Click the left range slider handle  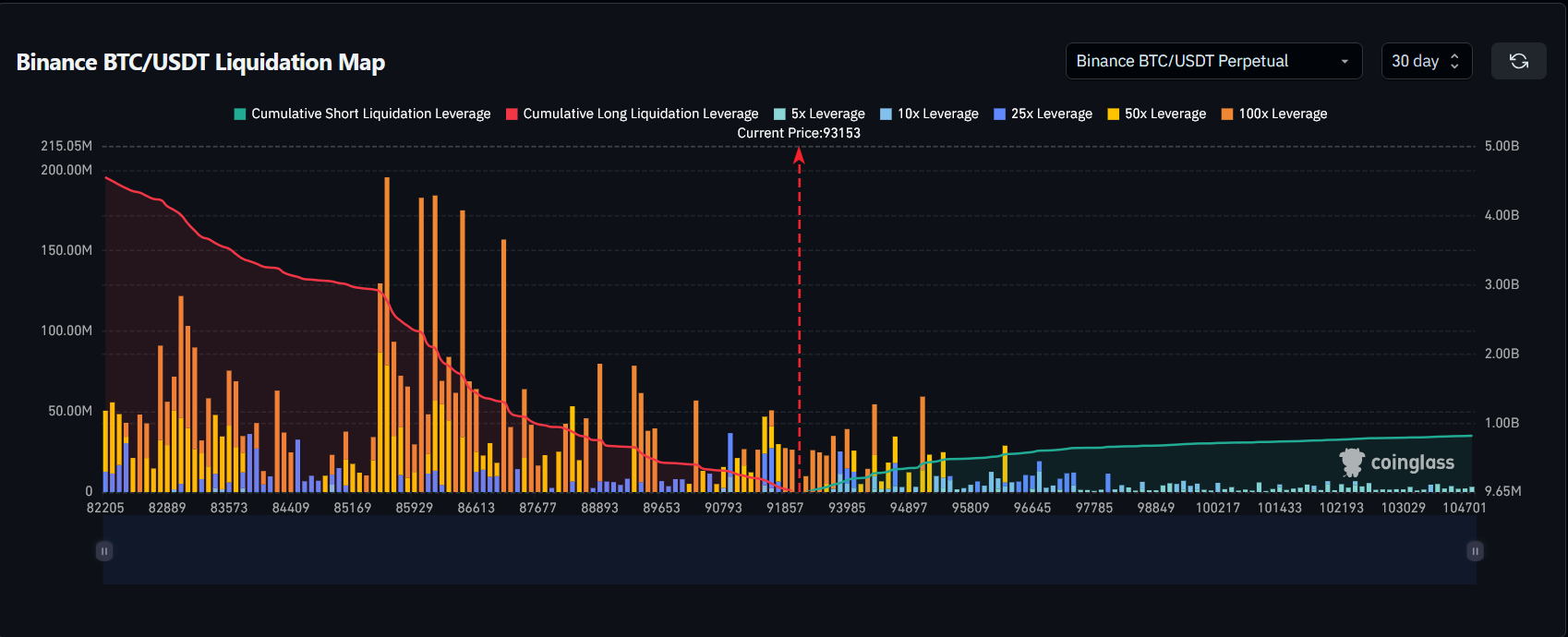(x=104, y=551)
